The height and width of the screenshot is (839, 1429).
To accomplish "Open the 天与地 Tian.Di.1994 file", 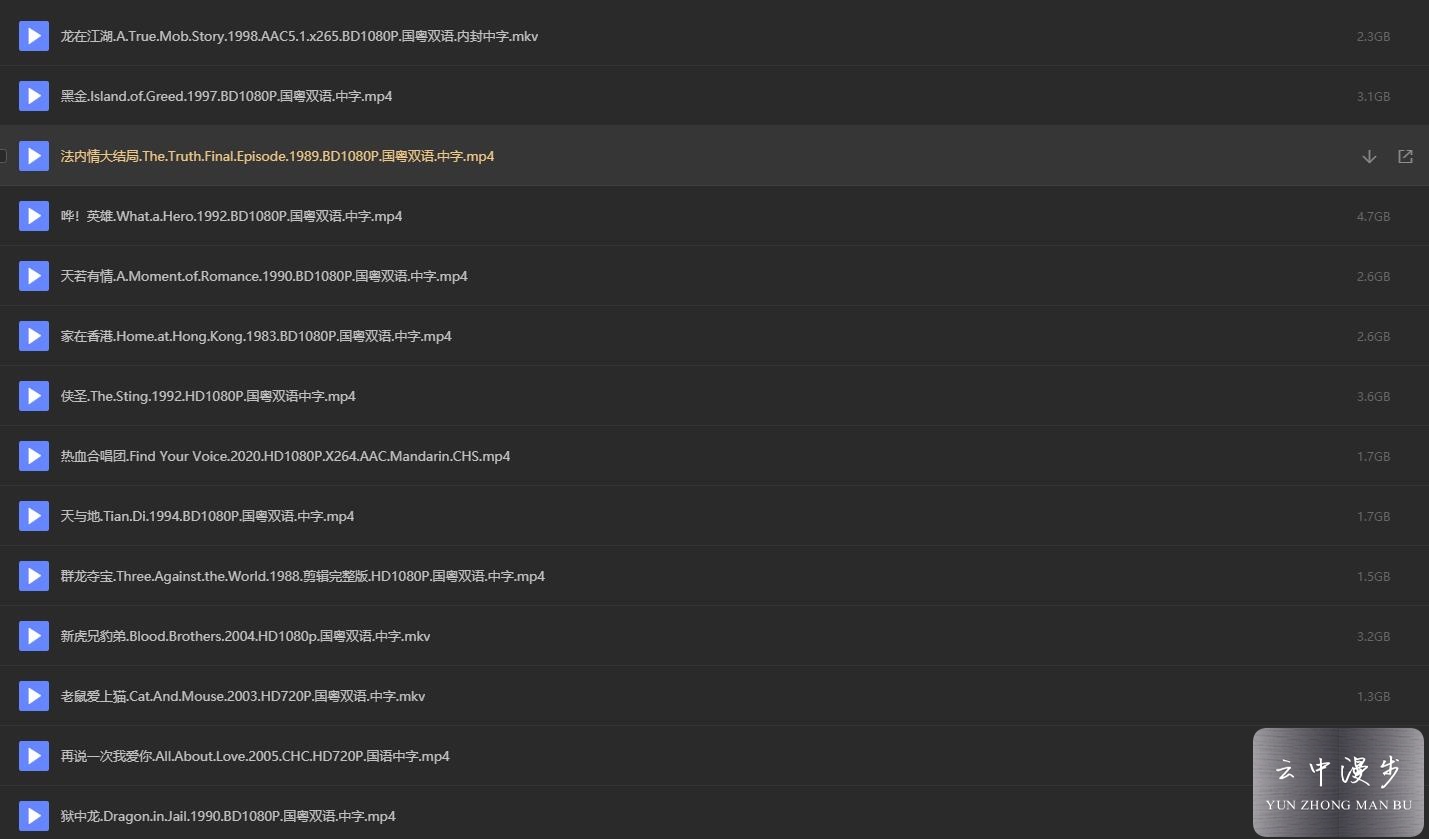I will coord(207,516).
